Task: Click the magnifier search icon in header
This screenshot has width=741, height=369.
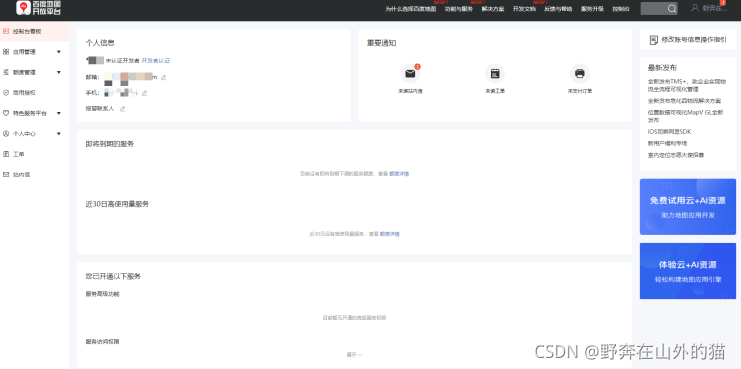Action: [672, 9]
